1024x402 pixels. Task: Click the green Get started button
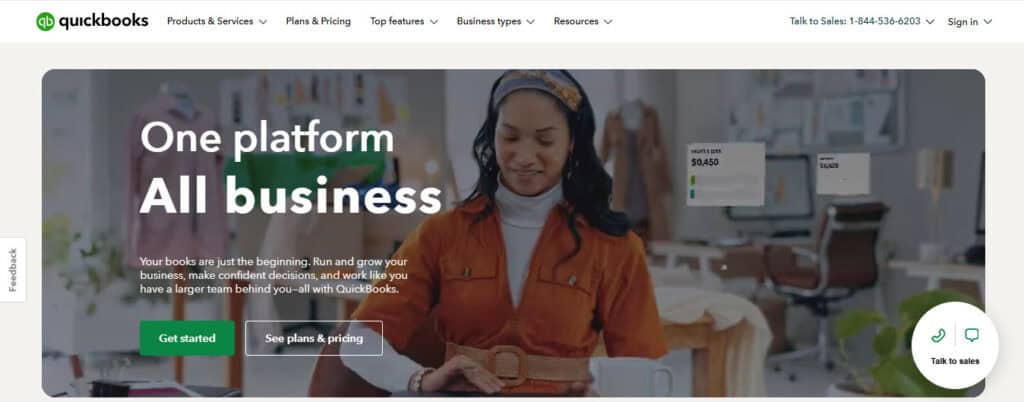pyautogui.click(x=187, y=338)
